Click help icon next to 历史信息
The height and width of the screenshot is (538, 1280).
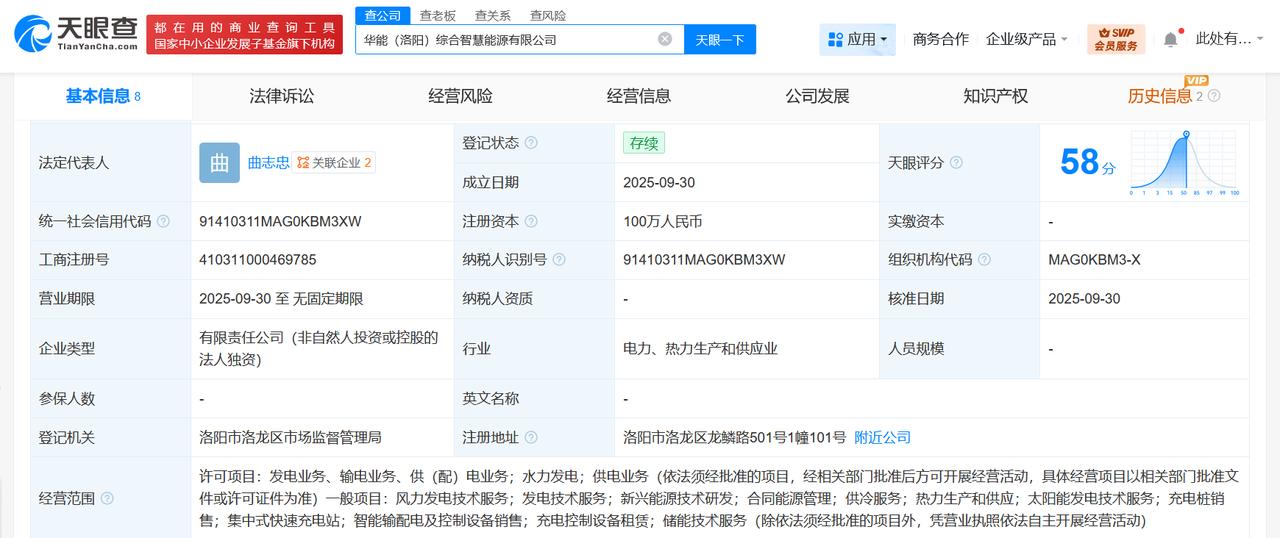click(1214, 96)
